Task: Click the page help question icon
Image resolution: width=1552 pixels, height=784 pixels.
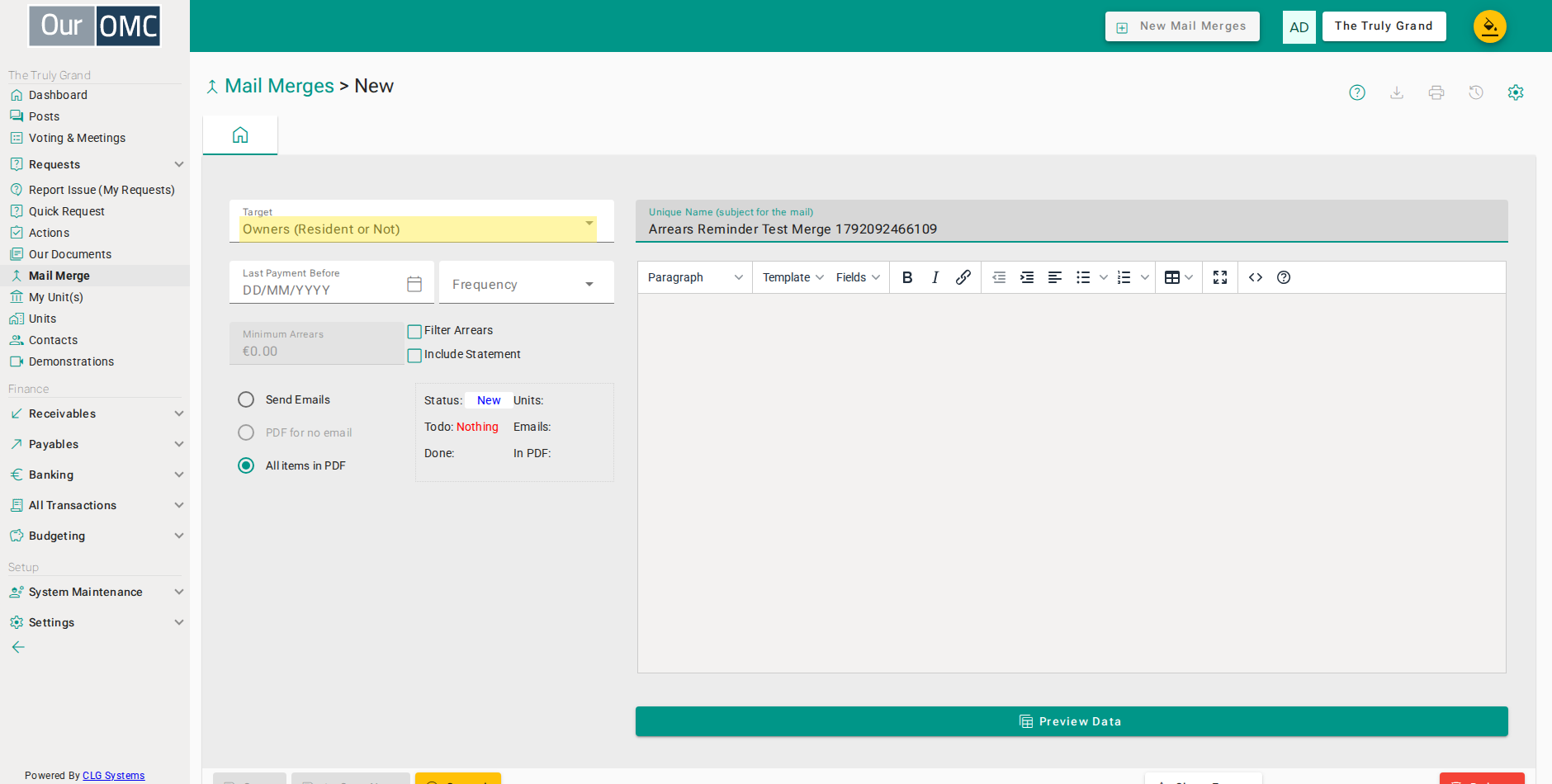Action: coord(1357,92)
